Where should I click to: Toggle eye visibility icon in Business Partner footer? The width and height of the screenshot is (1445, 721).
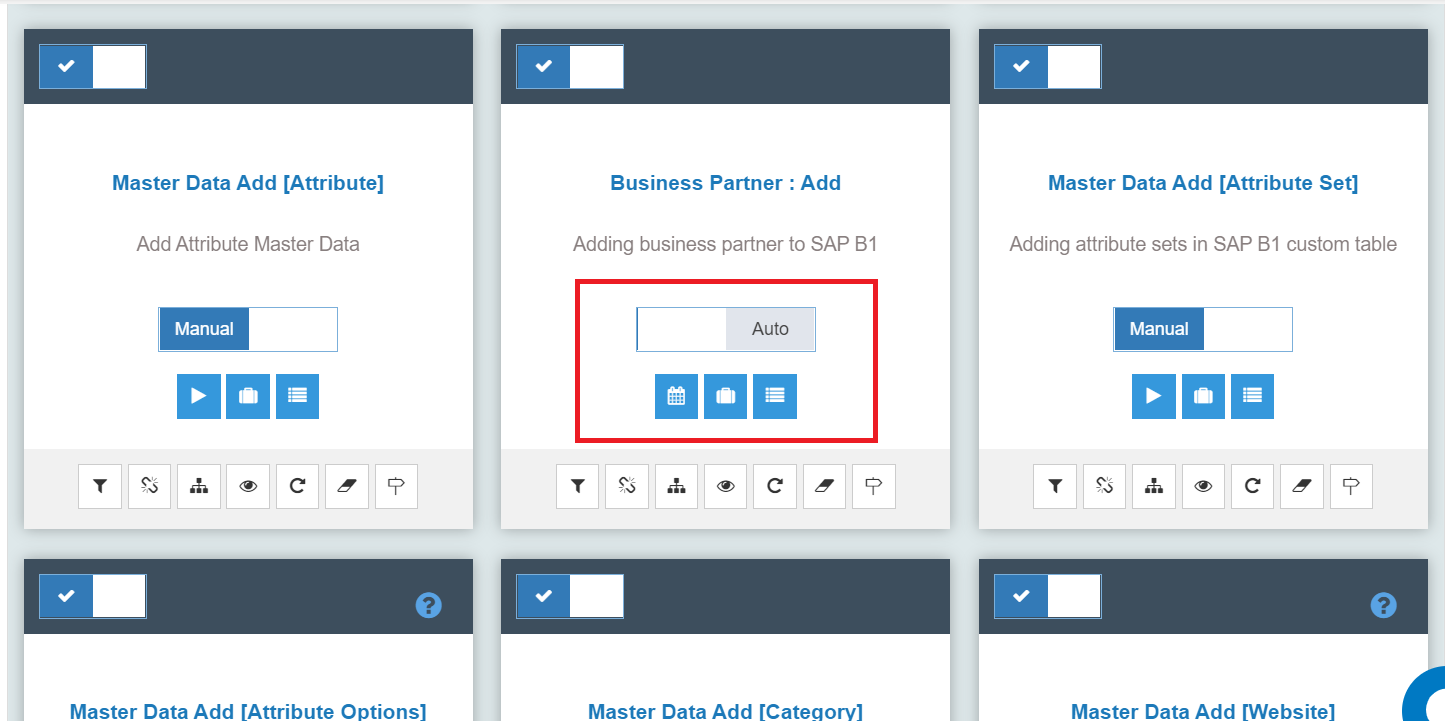[x=726, y=487]
